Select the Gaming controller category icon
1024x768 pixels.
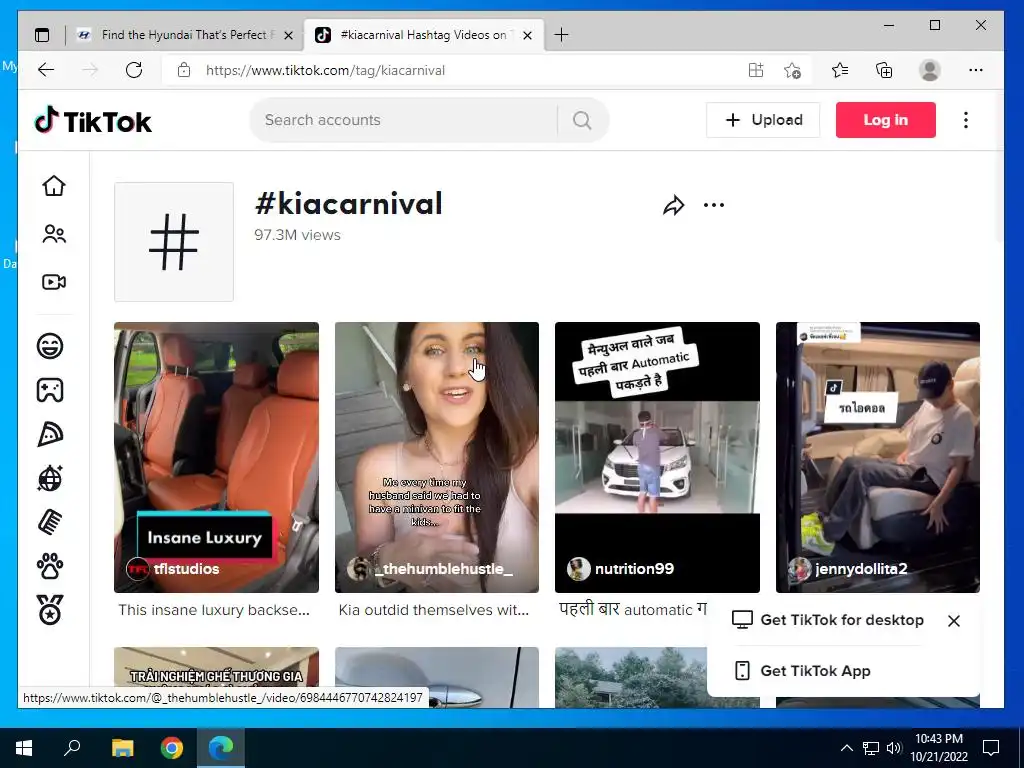point(50,390)
